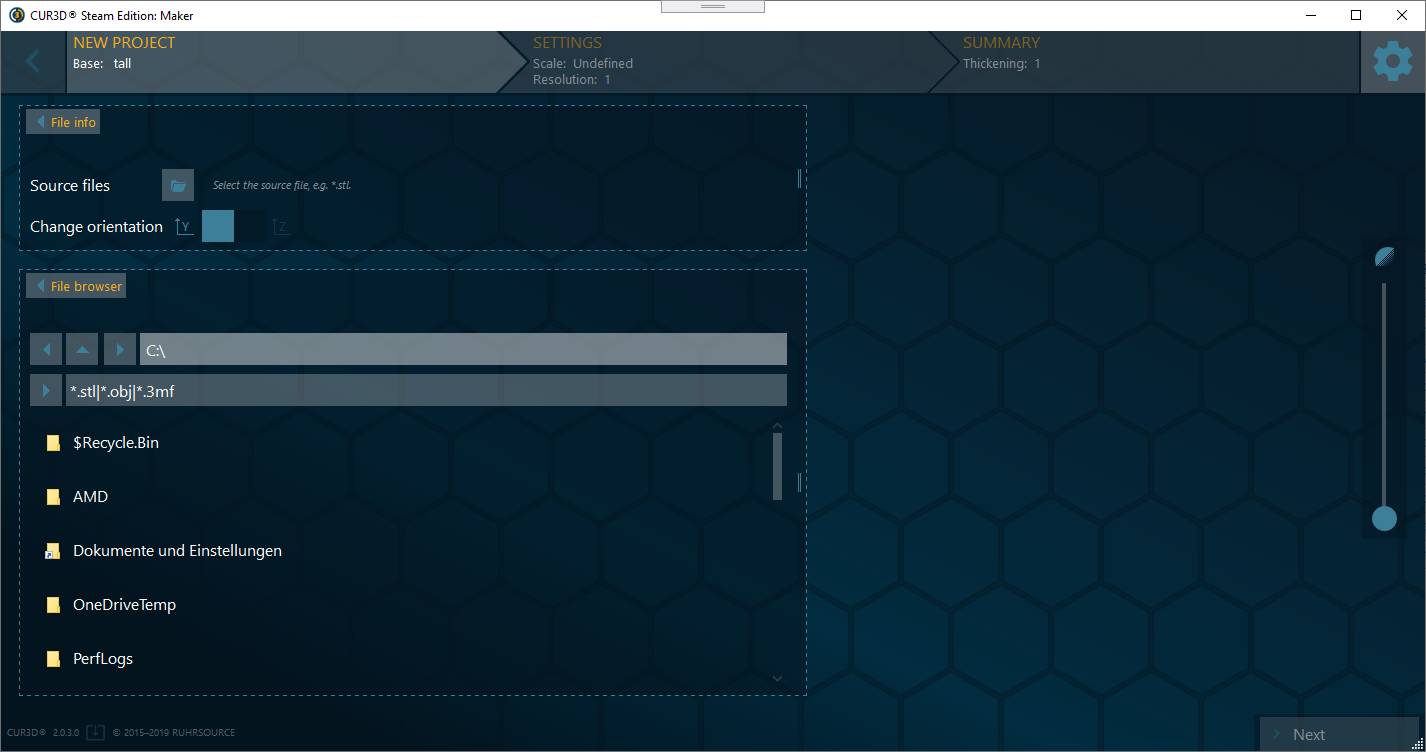Click the update download icon in footer
Screen dimensions: 1426x752
point(95,732)
